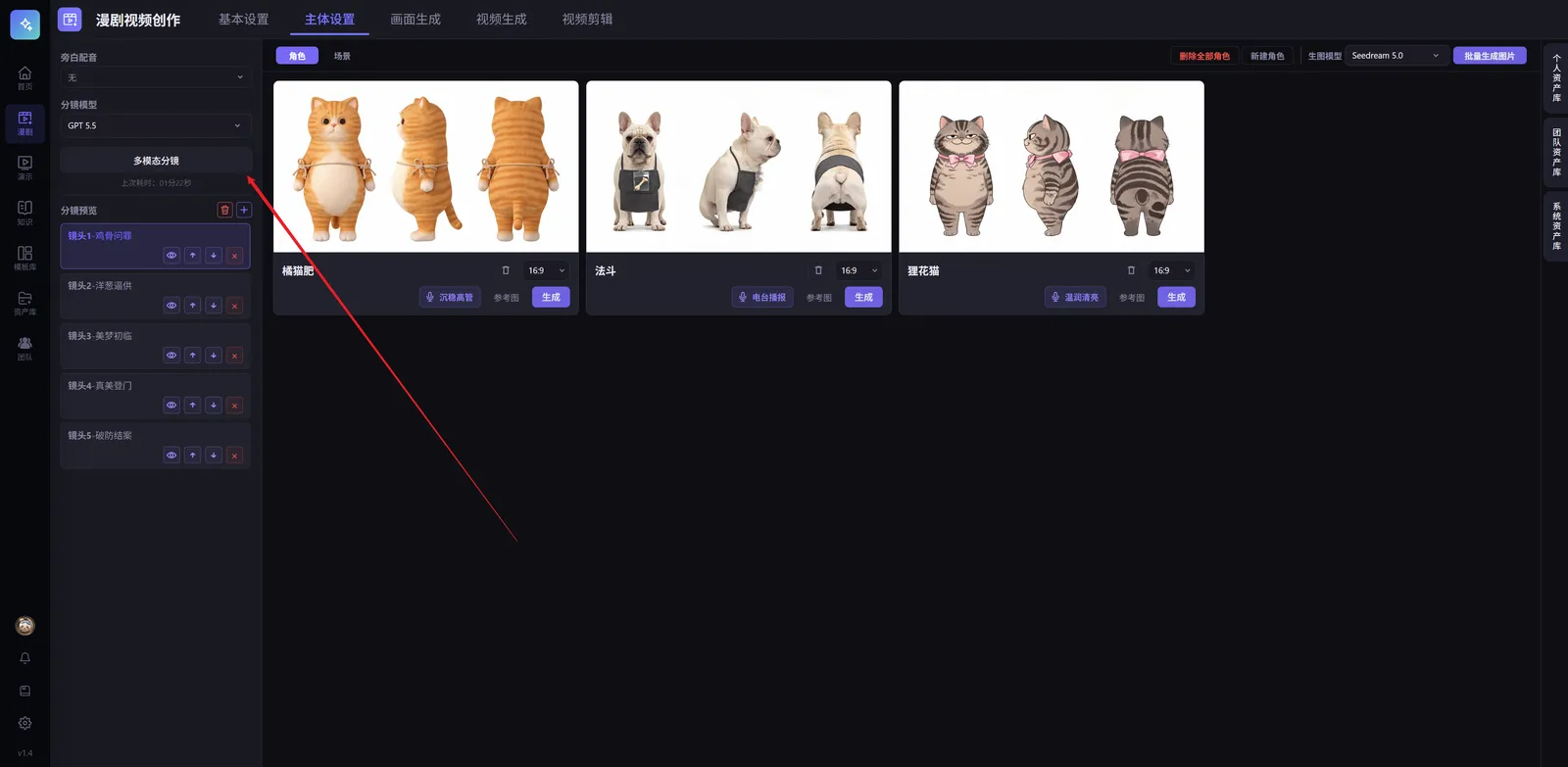
Task: Click the 多模态分镜 button
Action: point(156,161)
